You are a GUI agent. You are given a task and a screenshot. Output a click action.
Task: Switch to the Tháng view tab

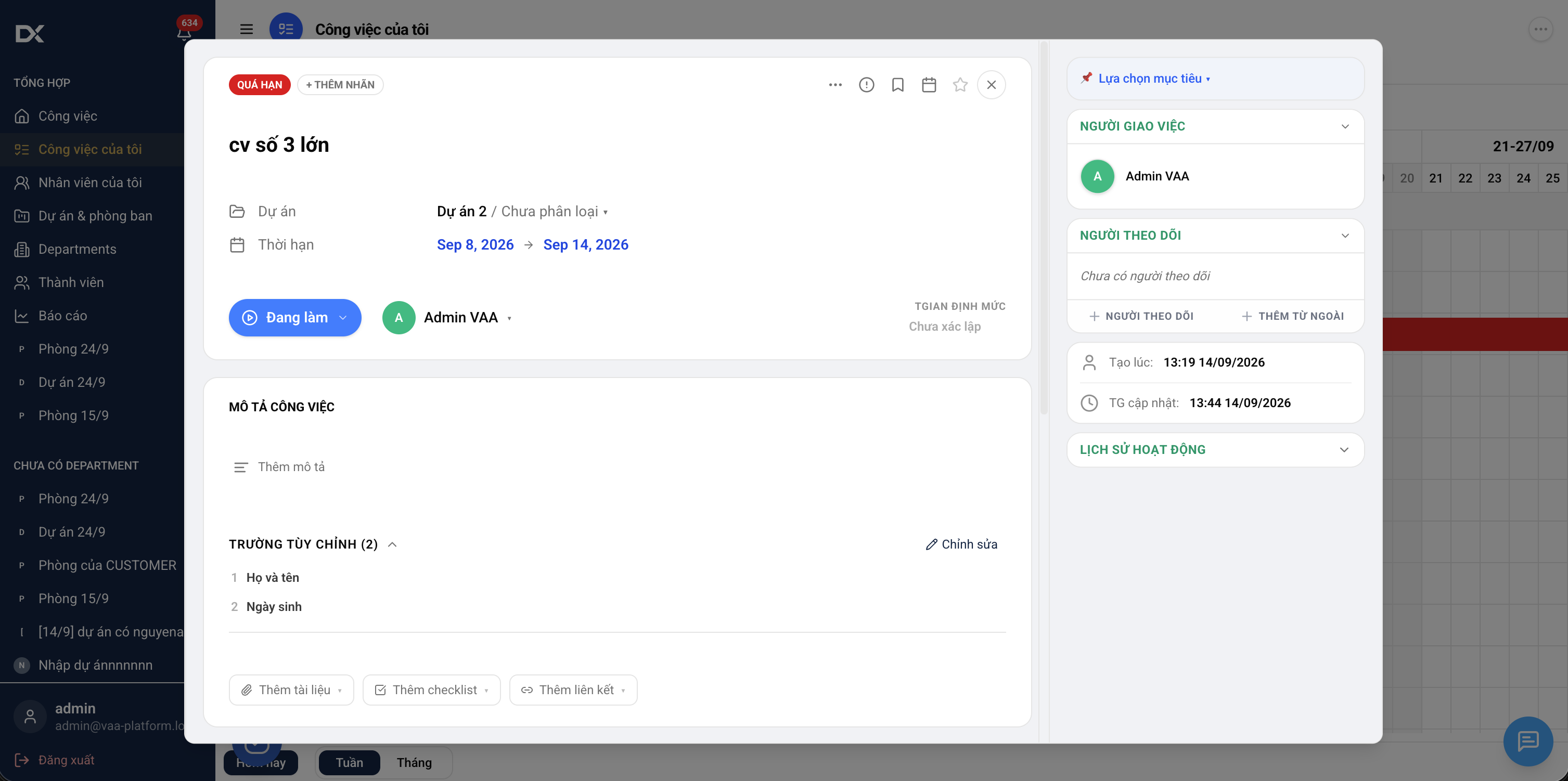pos(414,762)
